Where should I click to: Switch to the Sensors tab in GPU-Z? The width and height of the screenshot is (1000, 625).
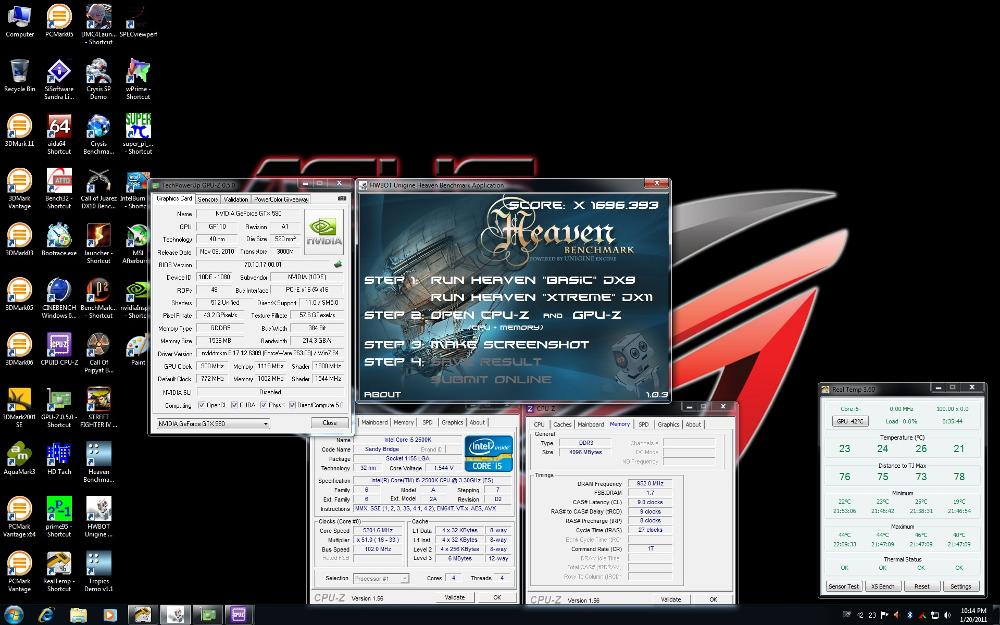coord(208,199)
